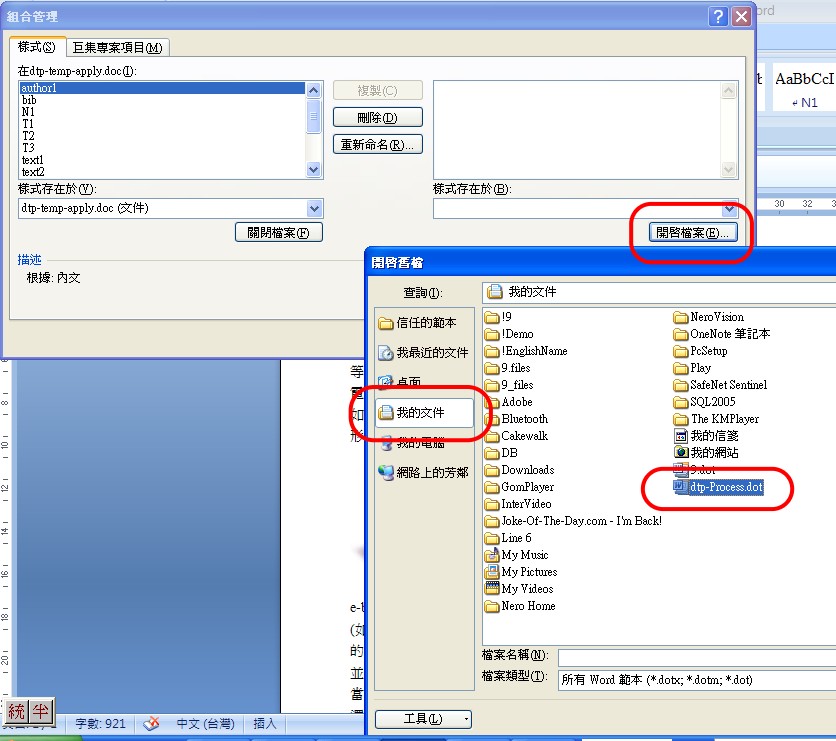Select dtp-Process.dot template file
The image size is (836, 741).
tap(725, 487)
